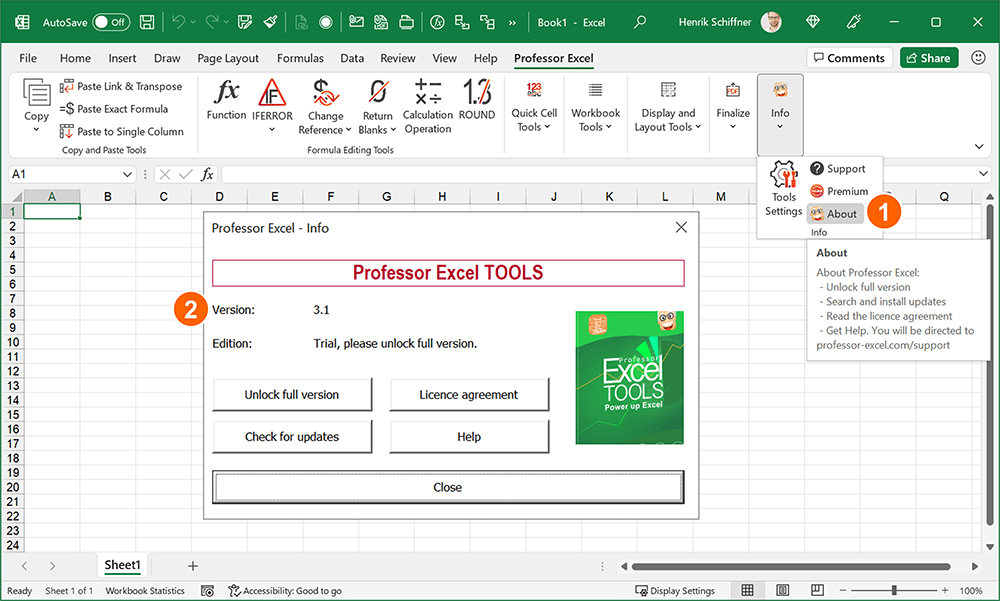Click the diamond premium icon in title bar
Viewport: 1000px width, 601px height.
(x=812, y=22)
